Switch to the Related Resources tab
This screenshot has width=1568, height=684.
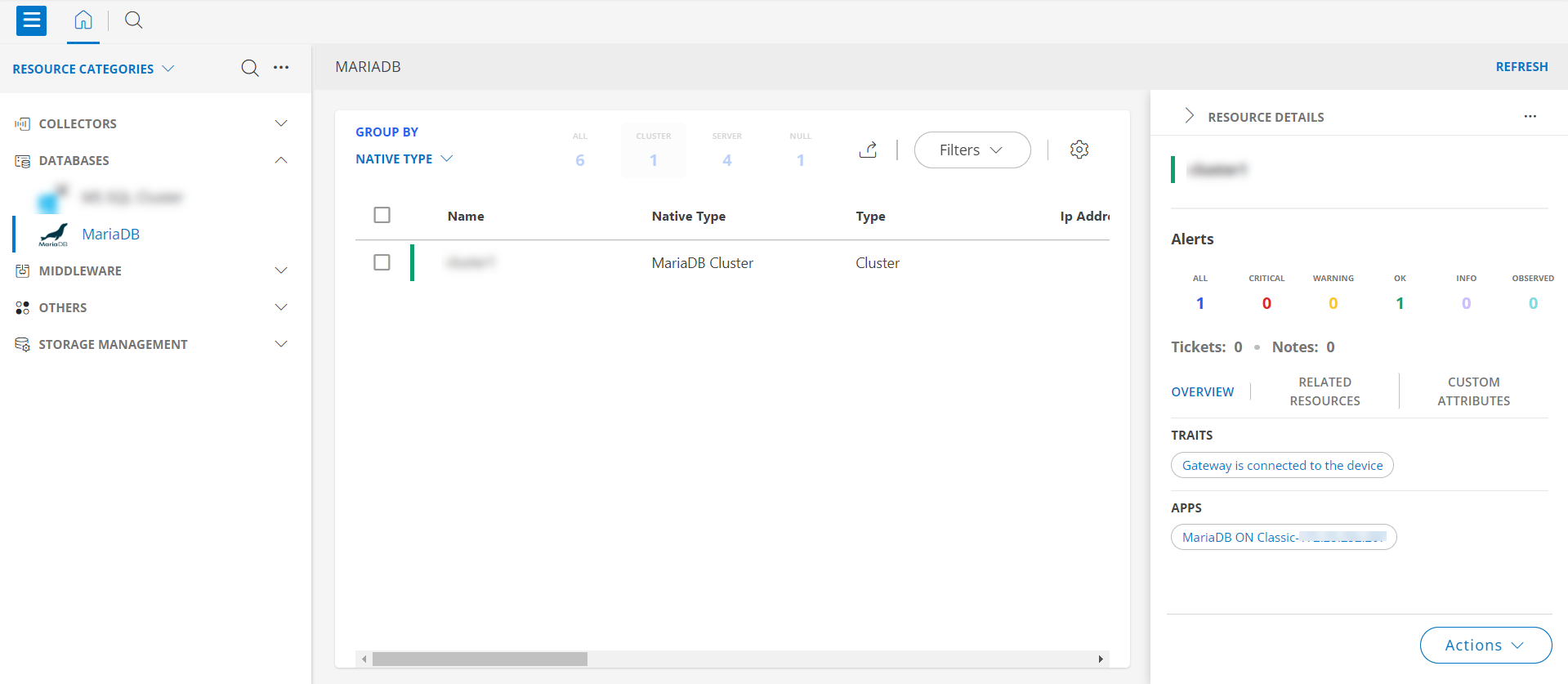[1325, 391]
